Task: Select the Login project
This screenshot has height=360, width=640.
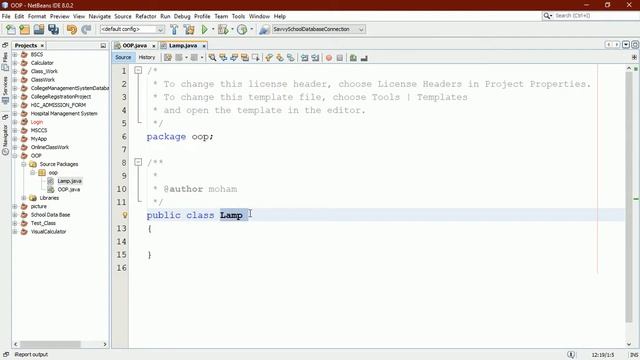Action: pos(37,122)
